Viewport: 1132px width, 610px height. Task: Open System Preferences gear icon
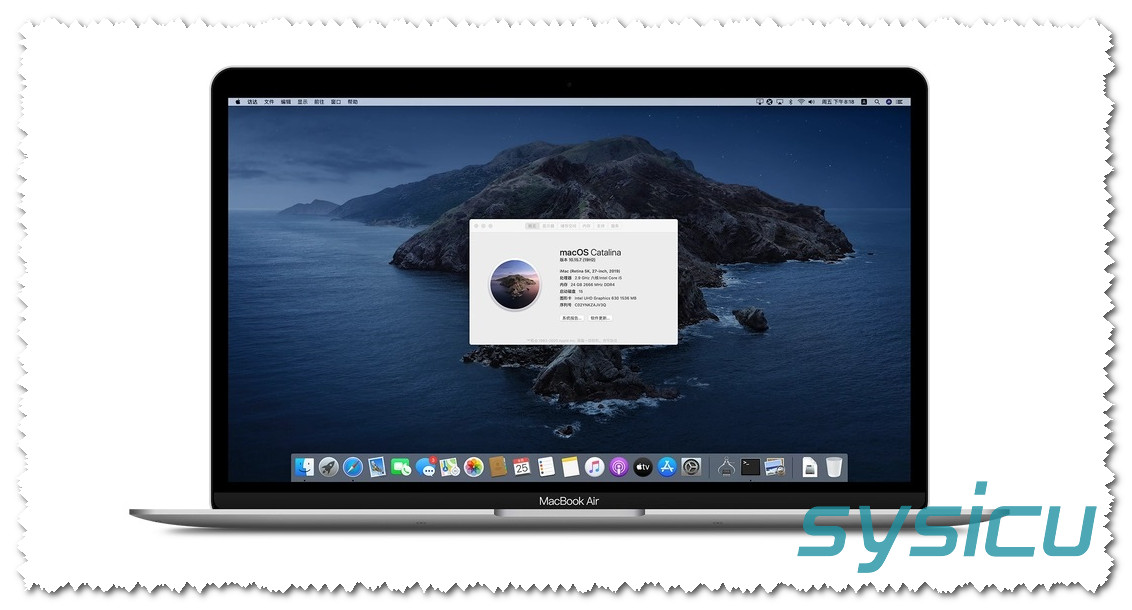pyautogui.click(x=691, y=467)
